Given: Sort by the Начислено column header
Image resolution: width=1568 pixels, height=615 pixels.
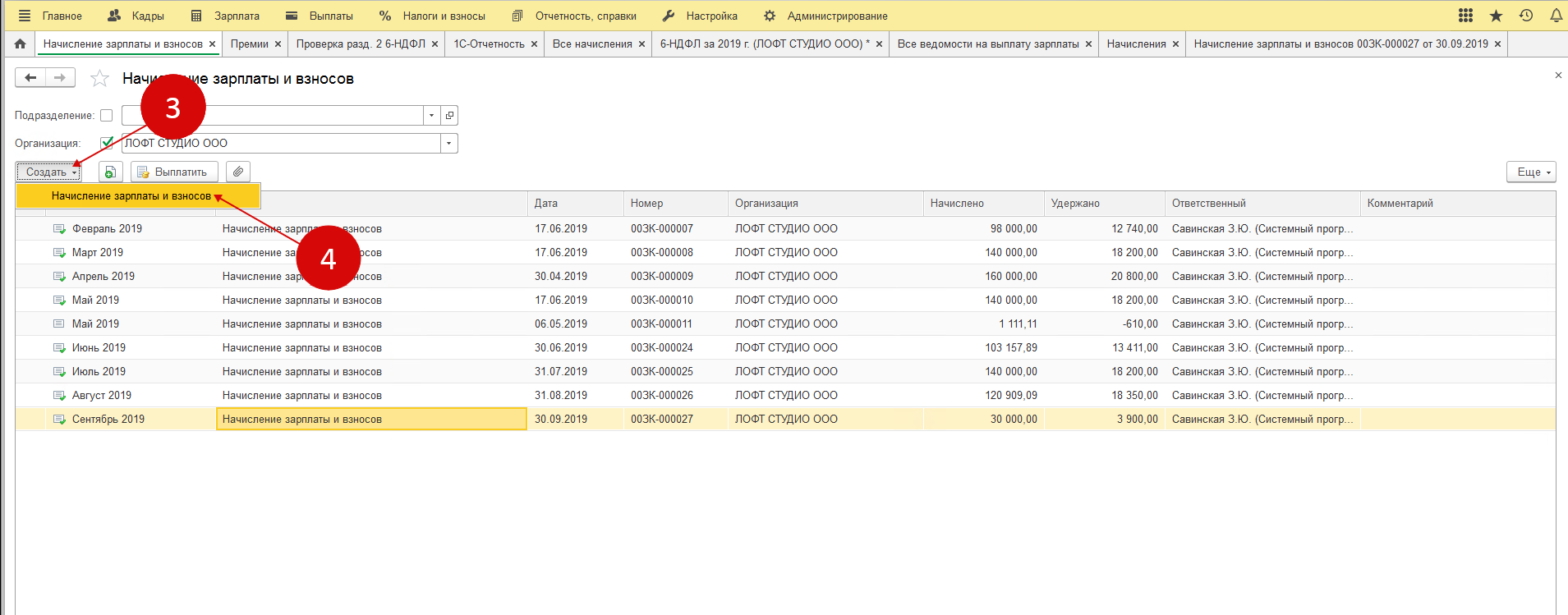Looking at the screenshot, I should 983,204.
